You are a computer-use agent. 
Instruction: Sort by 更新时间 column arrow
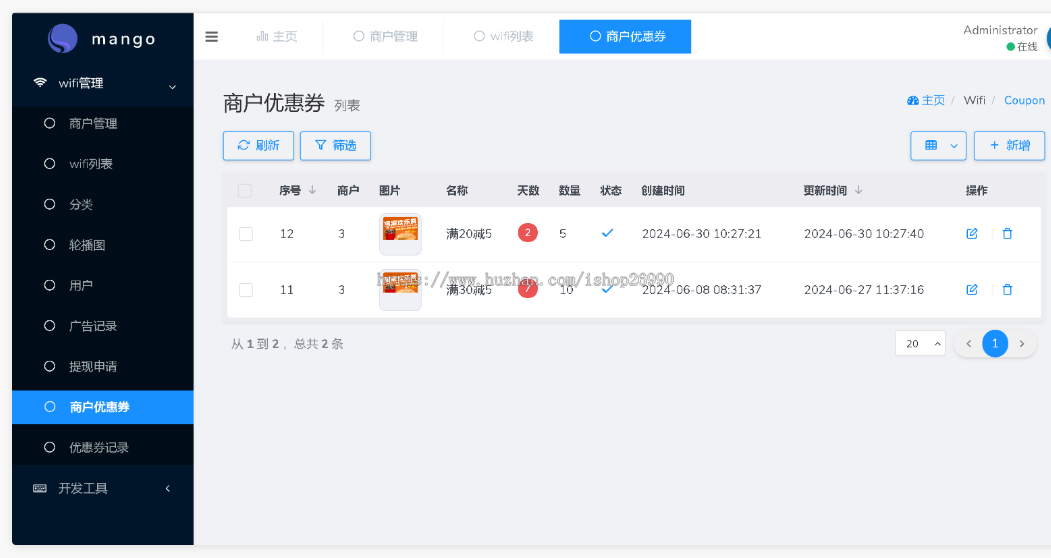pos(859,190)
